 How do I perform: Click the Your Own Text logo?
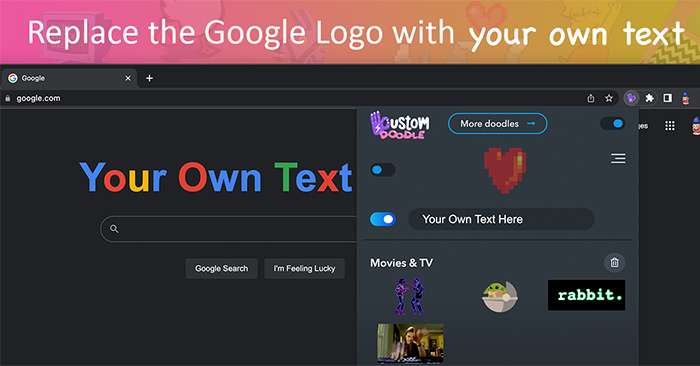[x=217, y=177]
